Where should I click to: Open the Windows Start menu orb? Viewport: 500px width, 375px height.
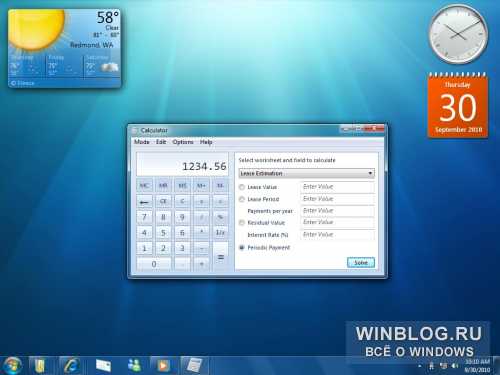point(12,365)
